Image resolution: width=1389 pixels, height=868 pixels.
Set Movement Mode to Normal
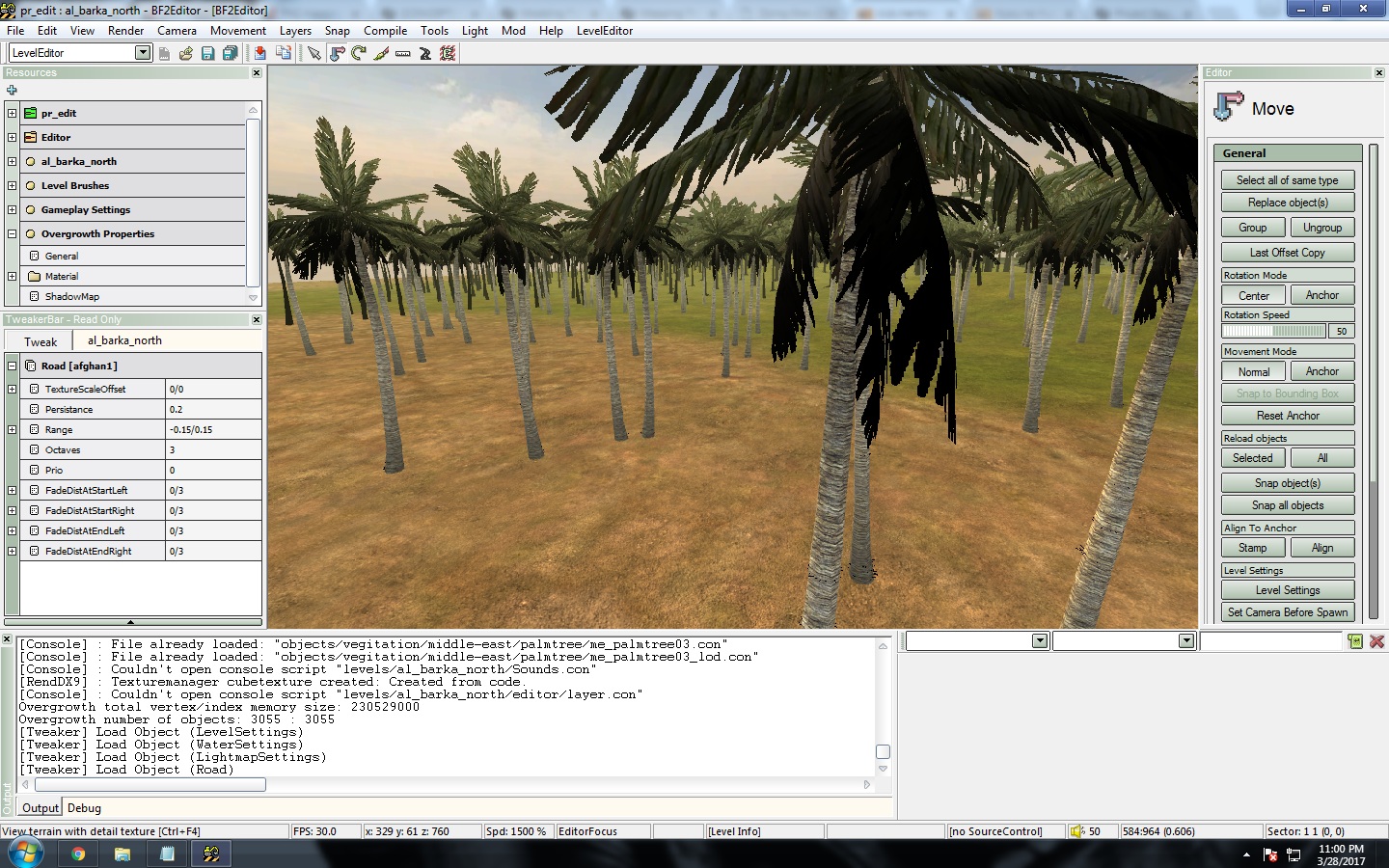tap(1253, 371)
